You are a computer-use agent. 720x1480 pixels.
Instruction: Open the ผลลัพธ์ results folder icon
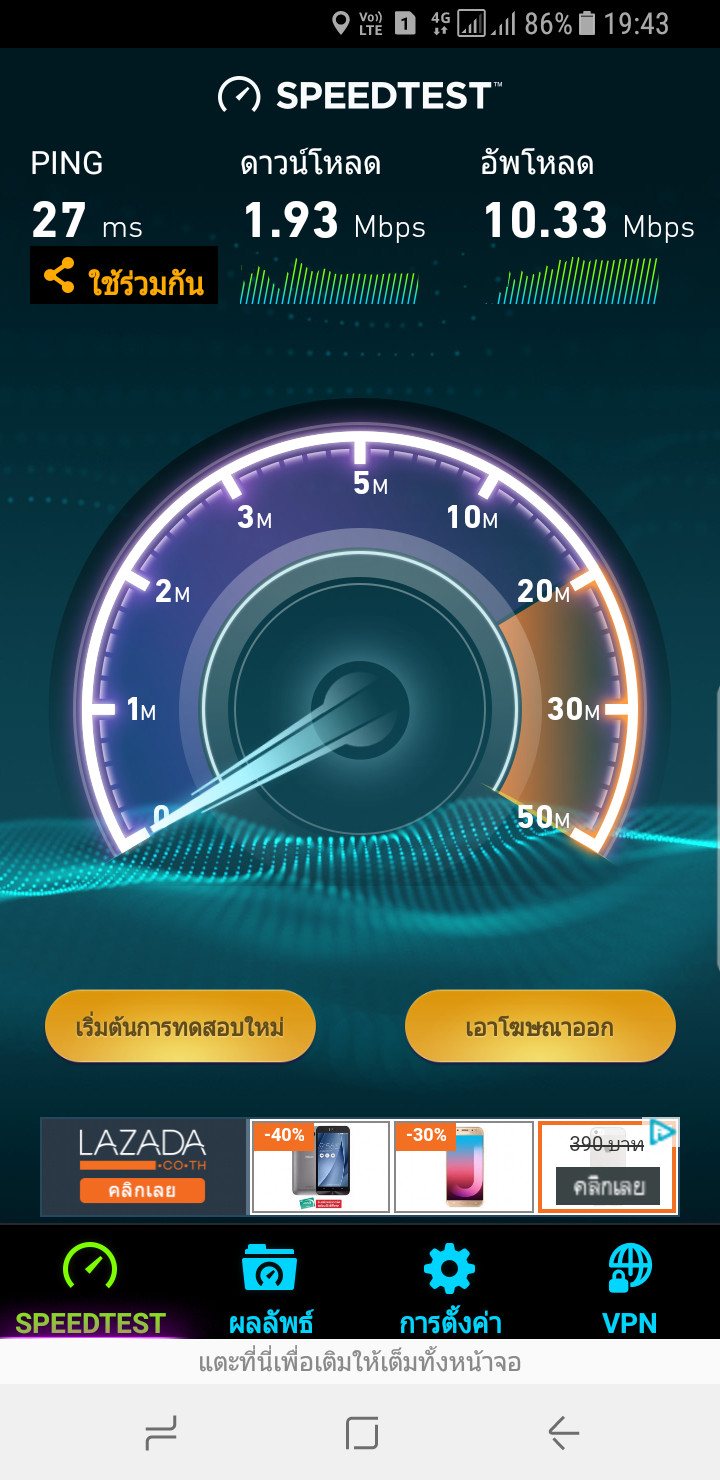tap(270, 1268)
